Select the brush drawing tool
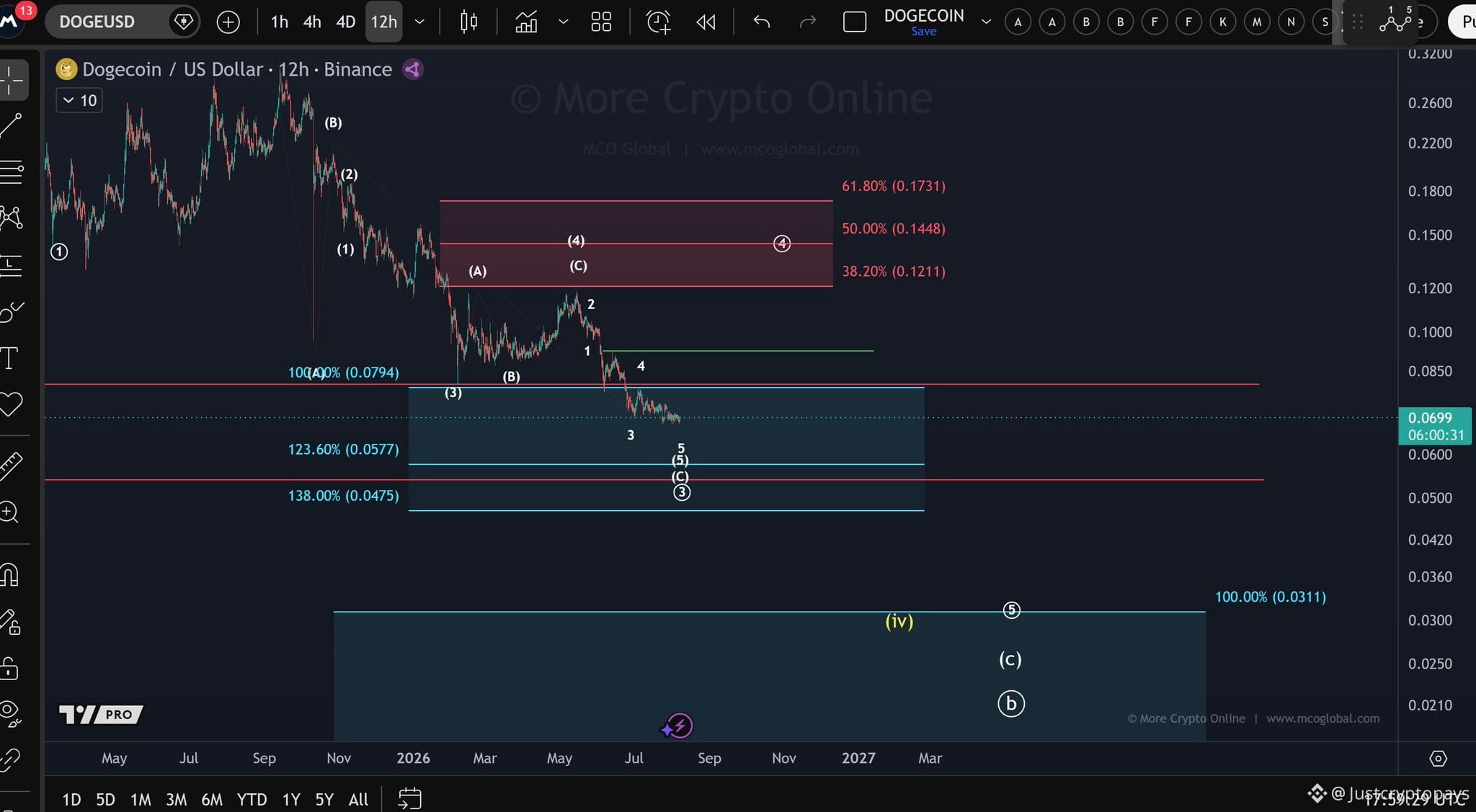This screenshot has height=812, width=1476. click(12, 312)
